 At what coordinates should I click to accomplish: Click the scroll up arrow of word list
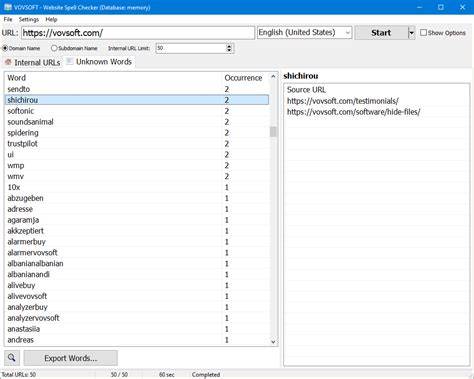(273, 76)
